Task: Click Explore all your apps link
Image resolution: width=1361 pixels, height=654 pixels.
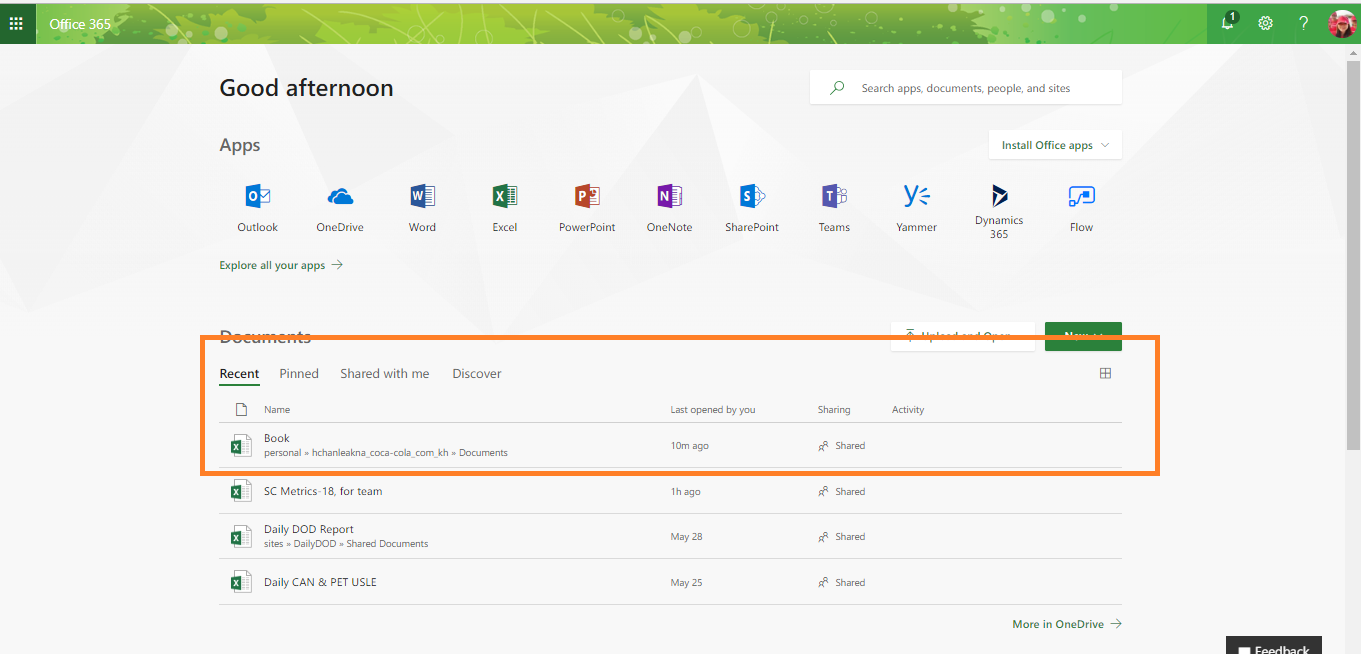Action: click(281, 265)
